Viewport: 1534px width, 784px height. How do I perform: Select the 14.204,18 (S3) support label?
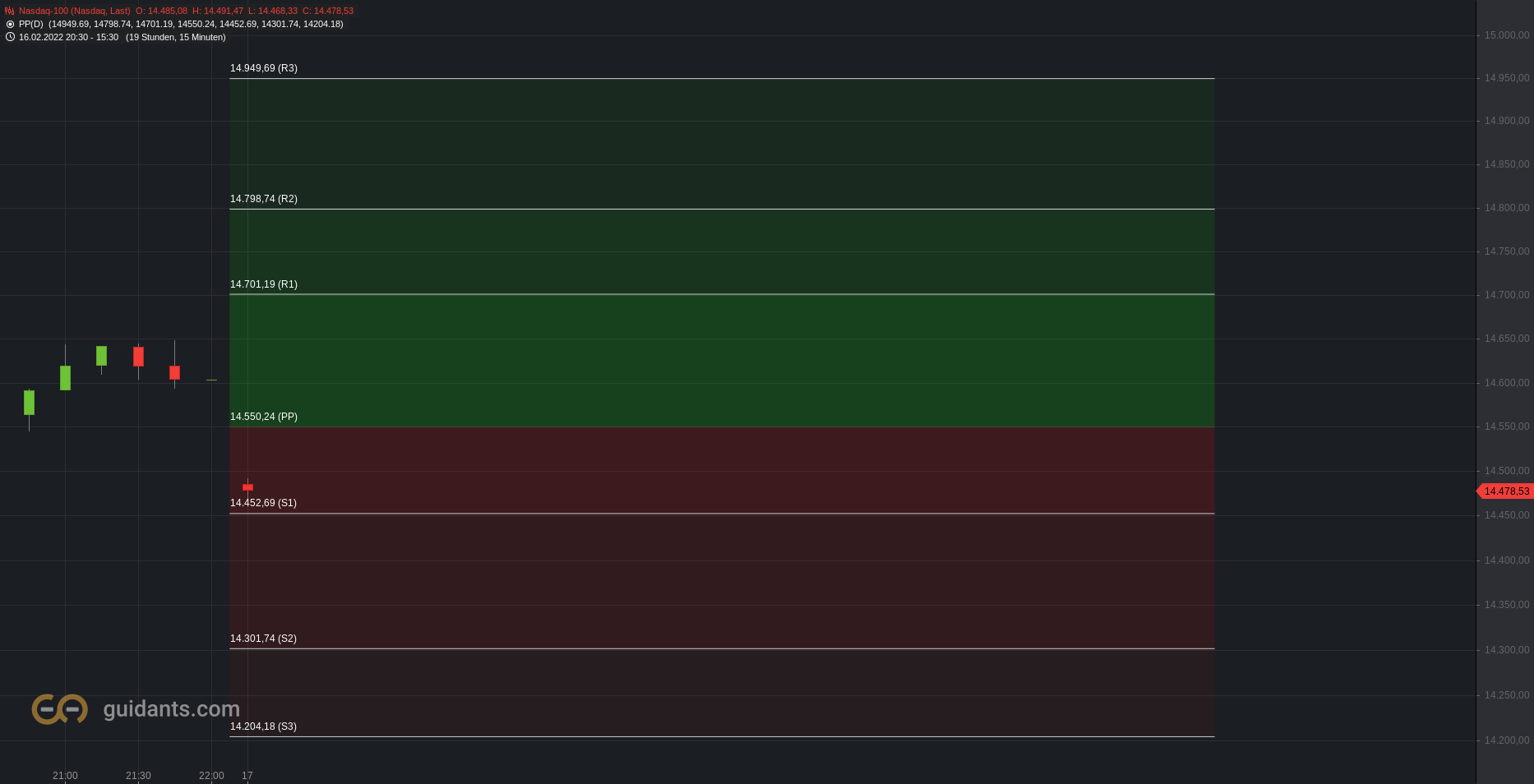pos(263,726)
